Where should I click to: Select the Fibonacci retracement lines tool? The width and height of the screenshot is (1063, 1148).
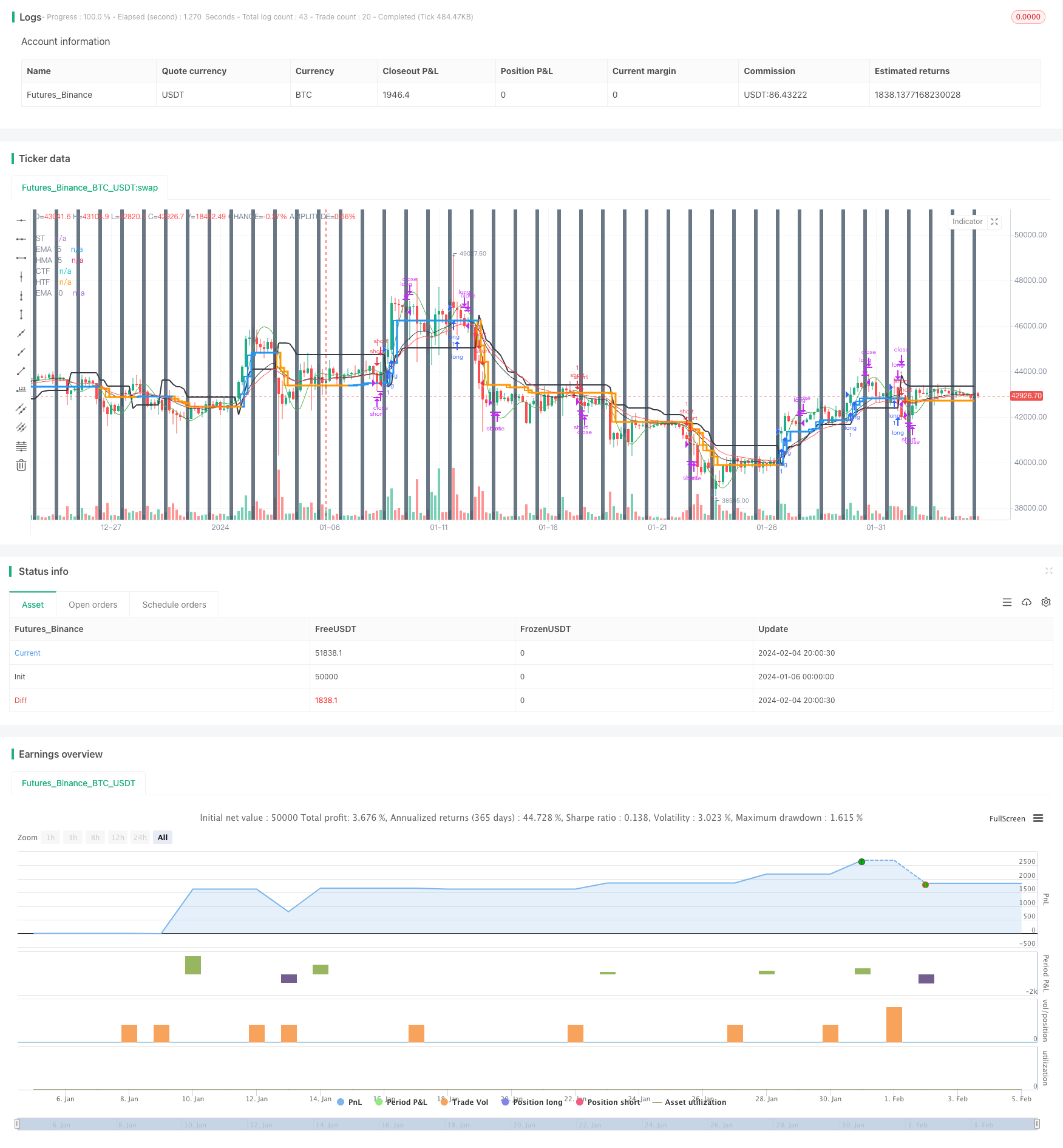(x=21, y=446)
